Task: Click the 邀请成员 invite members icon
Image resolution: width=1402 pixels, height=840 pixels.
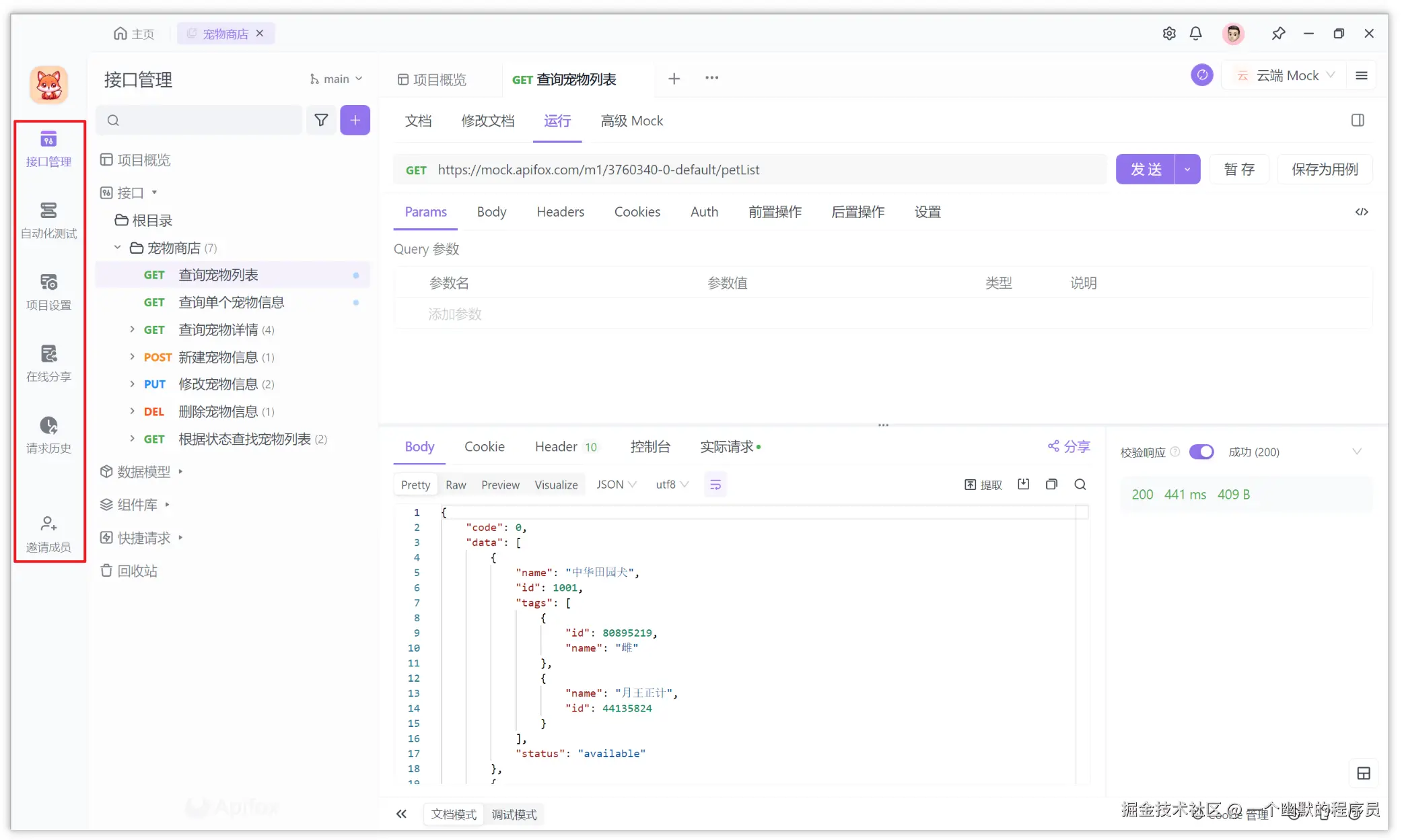Action: coord(48,533)
